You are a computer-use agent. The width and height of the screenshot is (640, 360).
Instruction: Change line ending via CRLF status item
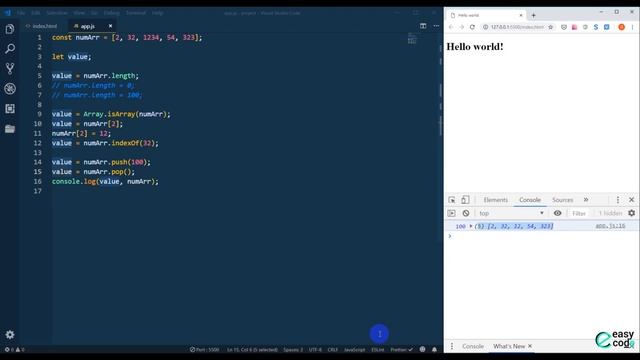pos(332,349)
